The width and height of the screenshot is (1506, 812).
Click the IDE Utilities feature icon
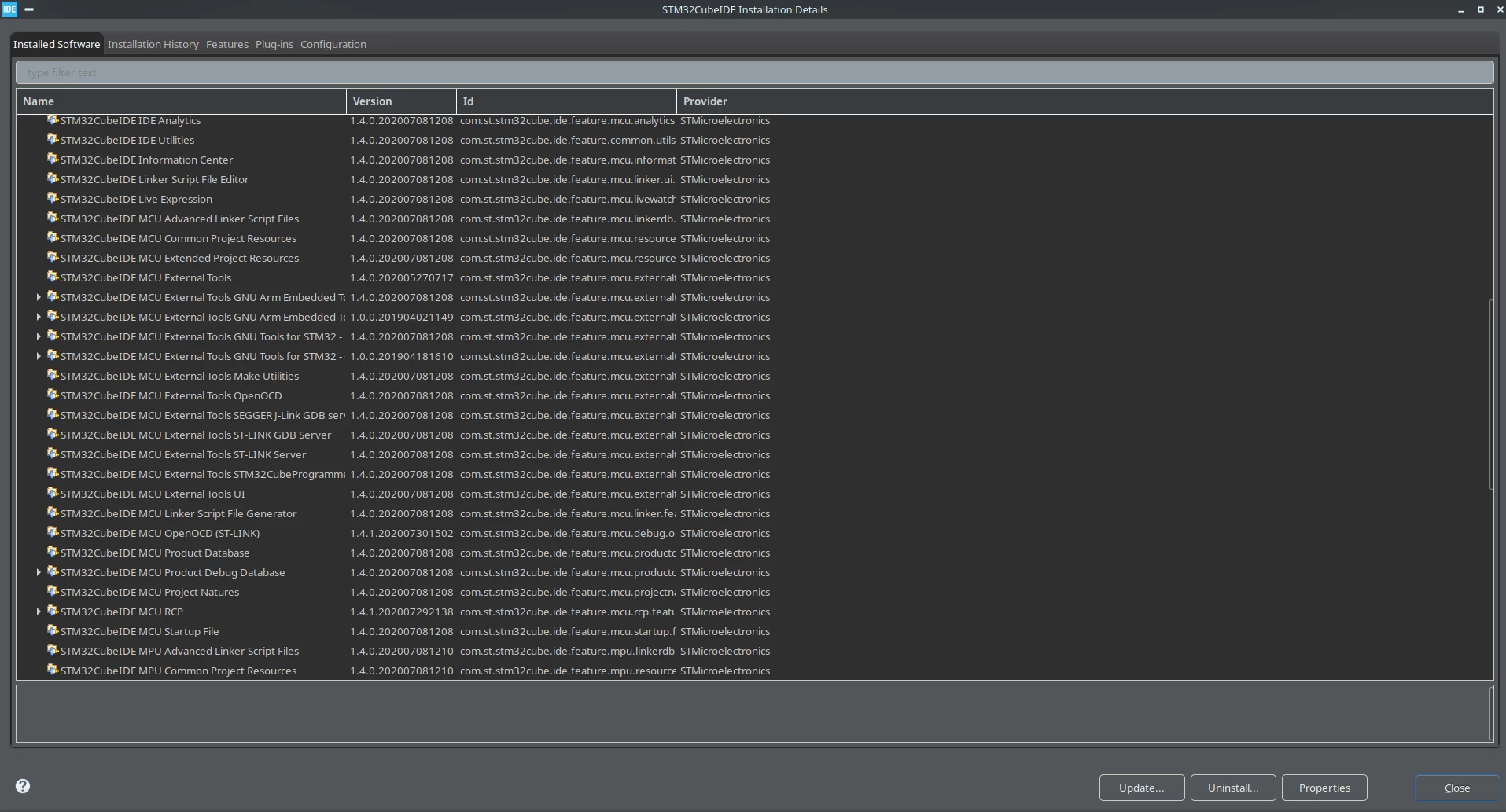[x=53, y=140]
